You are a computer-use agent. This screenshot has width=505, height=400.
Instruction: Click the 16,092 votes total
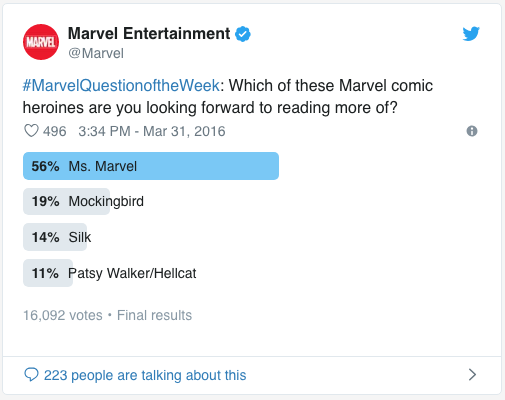63,315
